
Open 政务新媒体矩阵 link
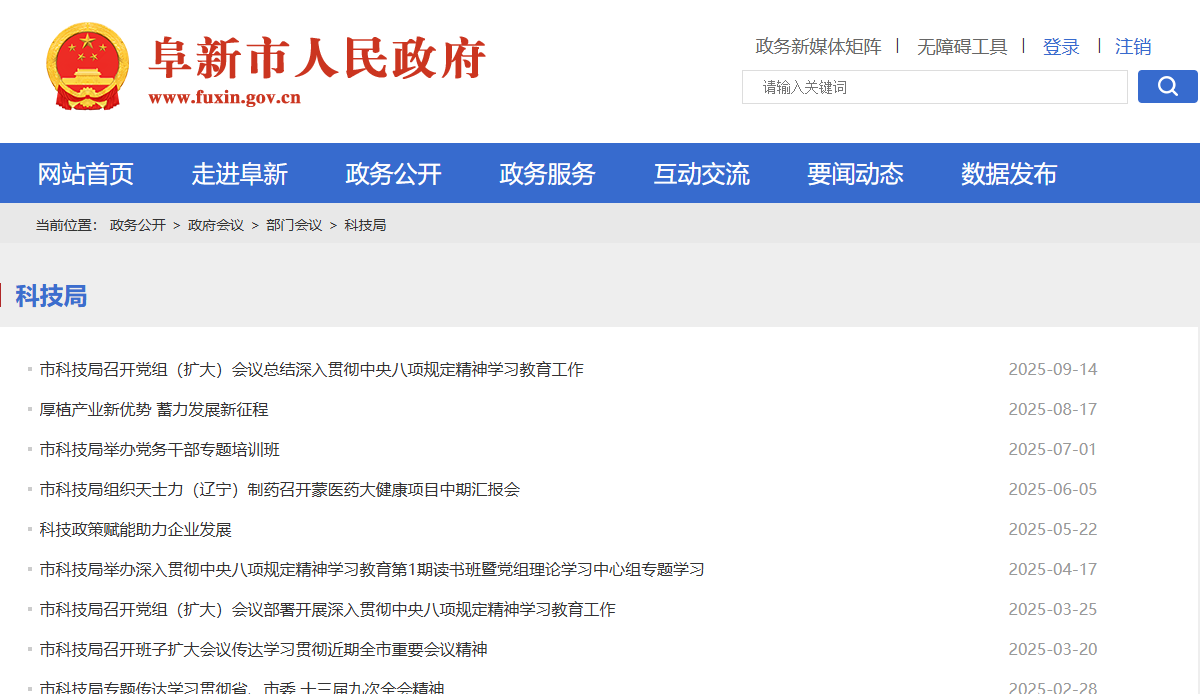(818, 47)
